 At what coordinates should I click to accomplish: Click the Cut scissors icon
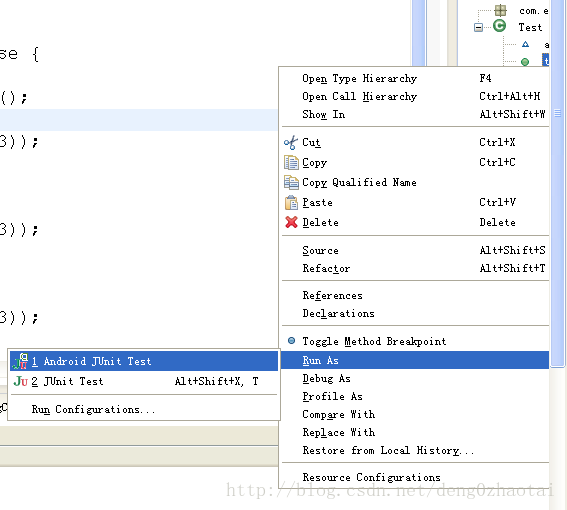click(291, 143)
